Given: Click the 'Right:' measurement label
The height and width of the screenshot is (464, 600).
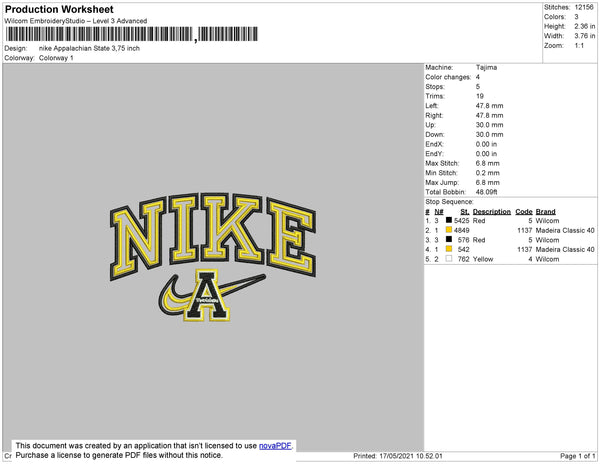Looking at the screenshot, I should coord(434,115).
